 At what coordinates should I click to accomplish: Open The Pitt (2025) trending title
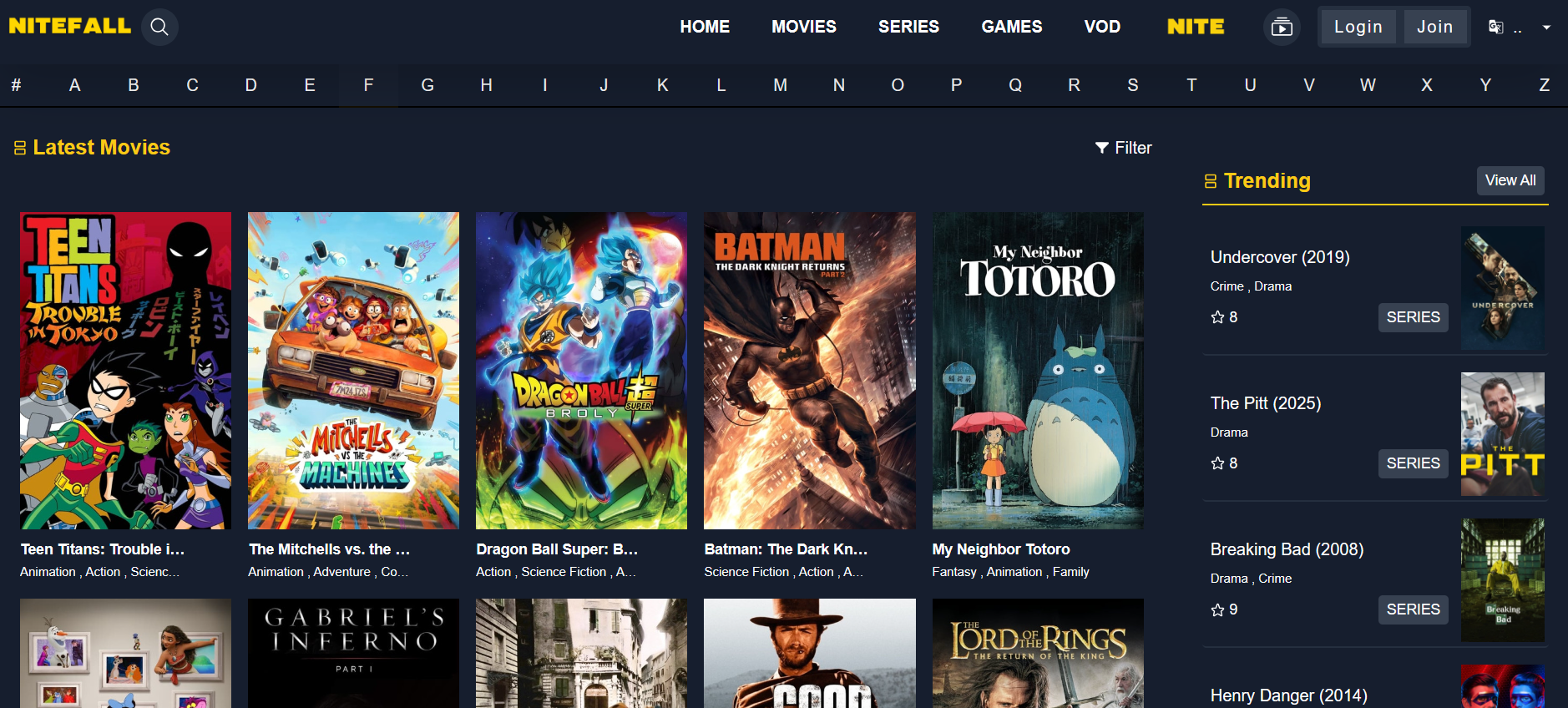1266,403
